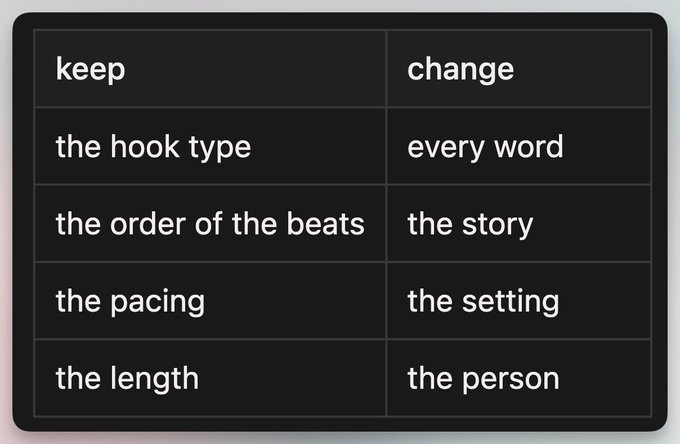This screenshot has height=444, width=680.
Task: Click the word "length" in the last row
Action: [154, 379]
